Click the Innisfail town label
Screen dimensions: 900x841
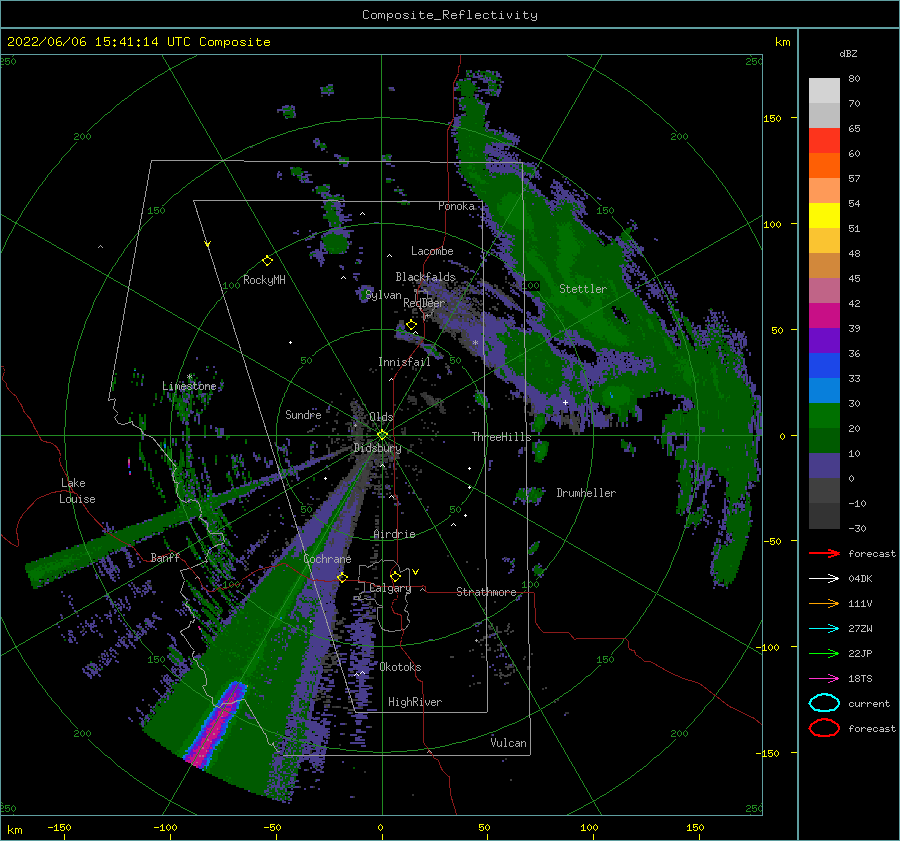coord(404,362)
